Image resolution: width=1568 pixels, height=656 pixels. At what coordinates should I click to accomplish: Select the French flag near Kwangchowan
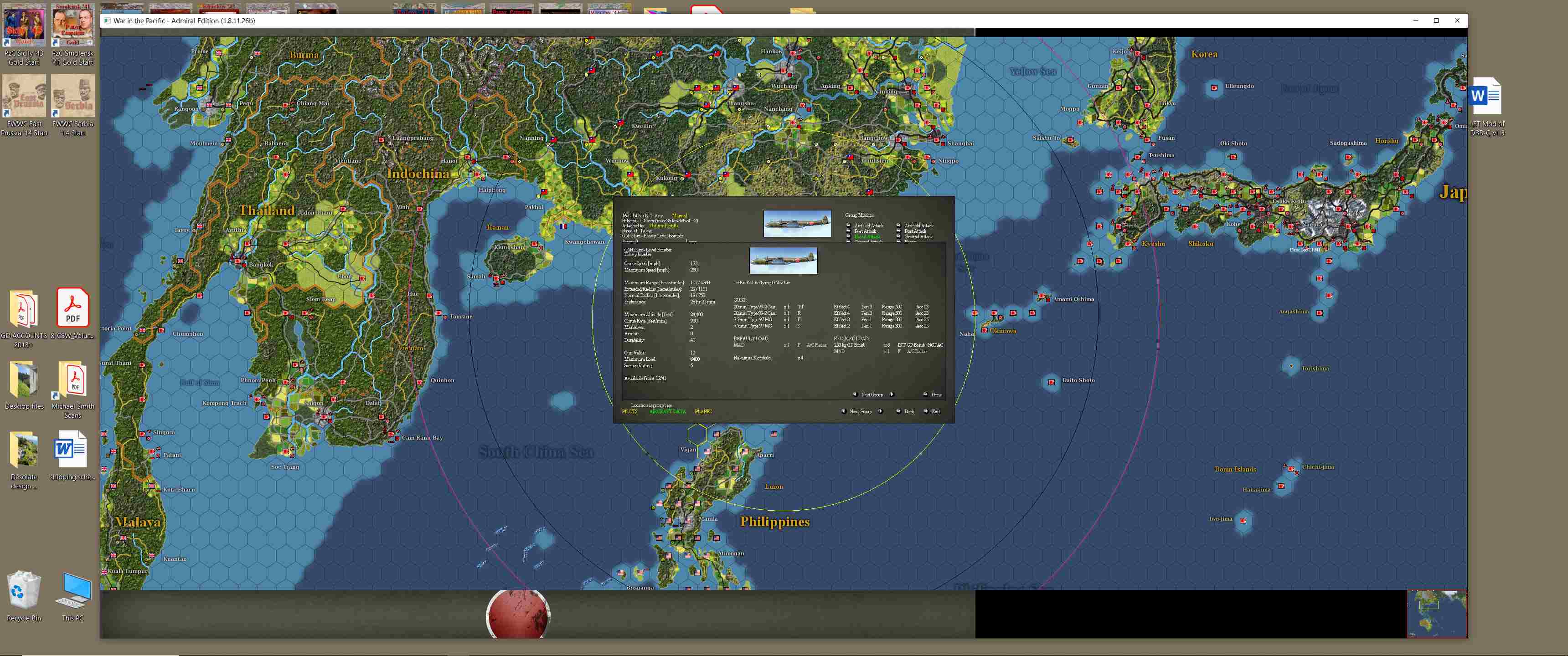563,226
